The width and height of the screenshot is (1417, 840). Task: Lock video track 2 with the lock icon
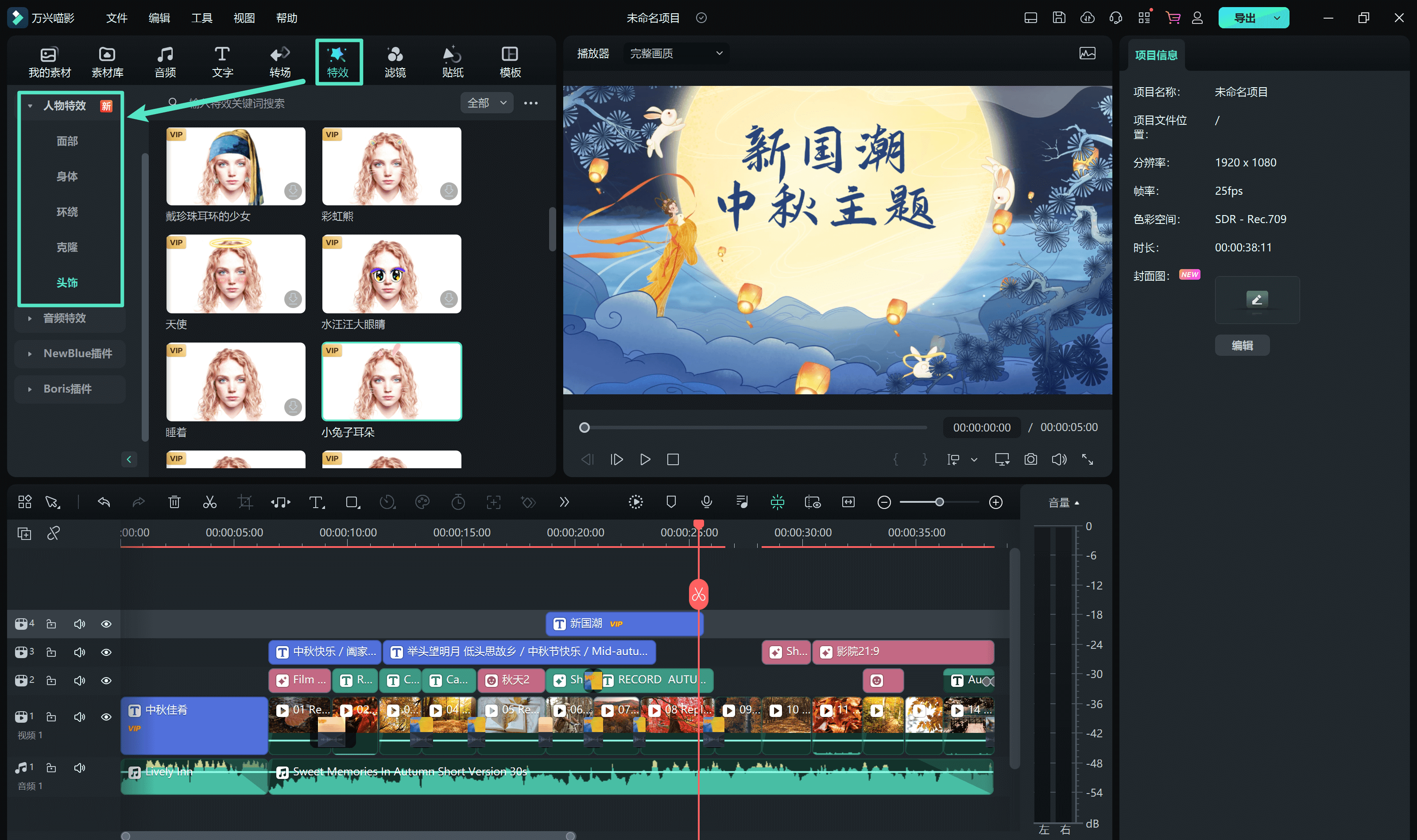51,681
